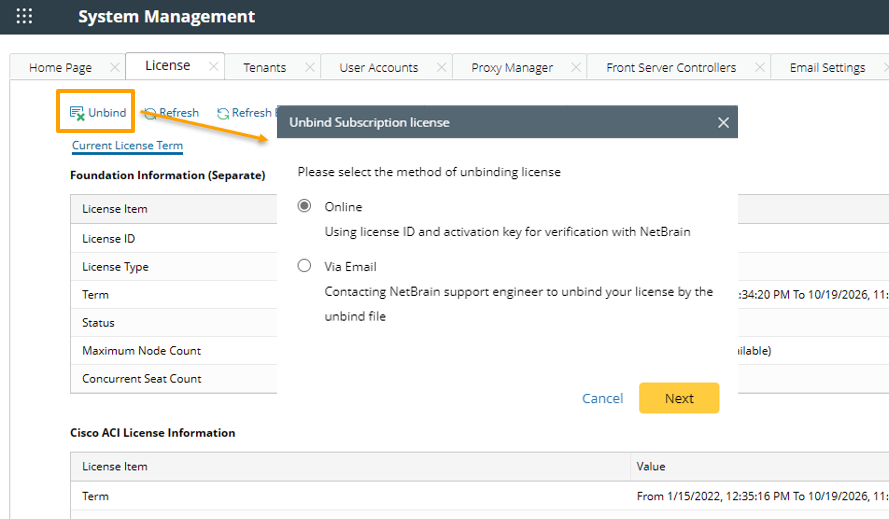
Task: Close the Unbind Subscription license dialog
Action: click(x=724, y=122)
